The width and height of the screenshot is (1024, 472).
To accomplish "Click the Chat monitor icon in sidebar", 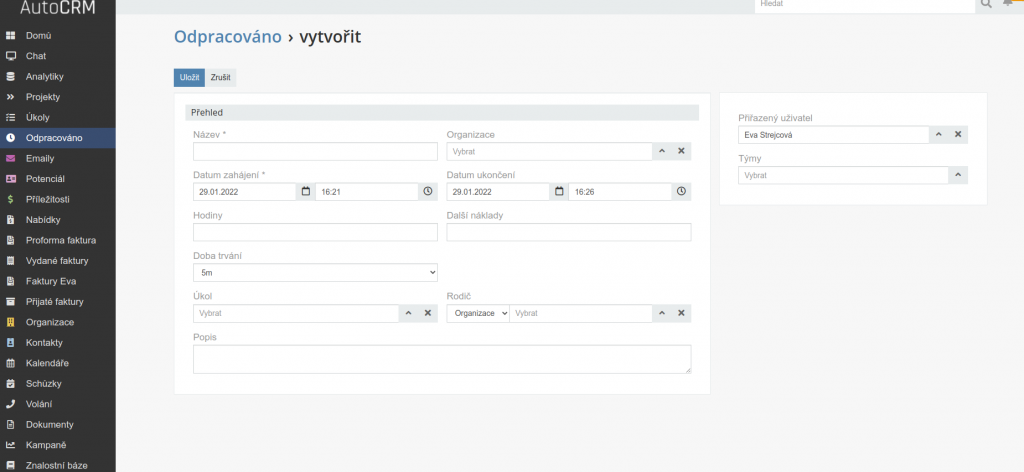I will pyautogui.click(x=10, y=56).
